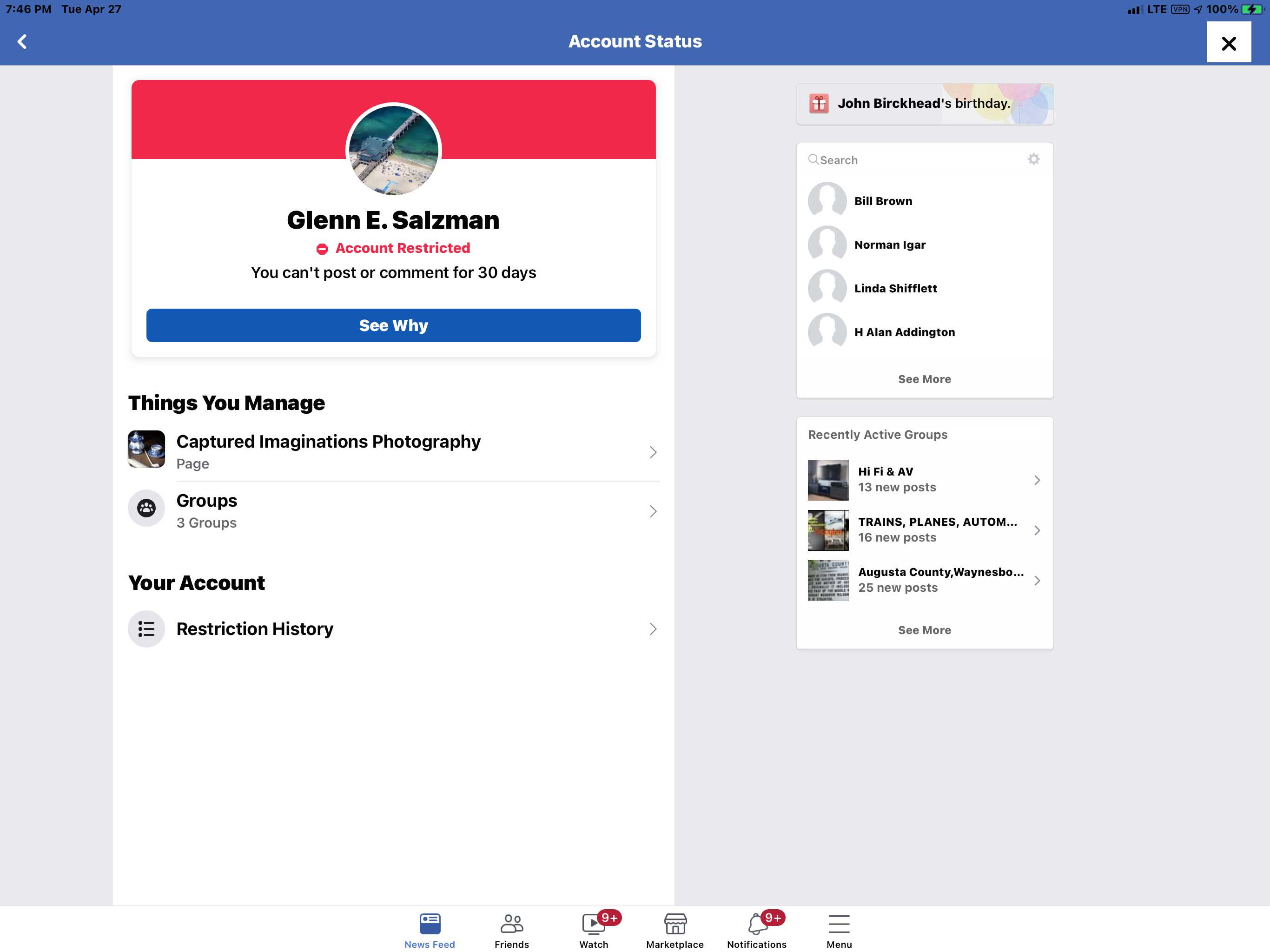This screenshot has width=1270, height=952.
Task: Open Hi Fi & AV group thumbnail
Action: [x=828, y=480]
